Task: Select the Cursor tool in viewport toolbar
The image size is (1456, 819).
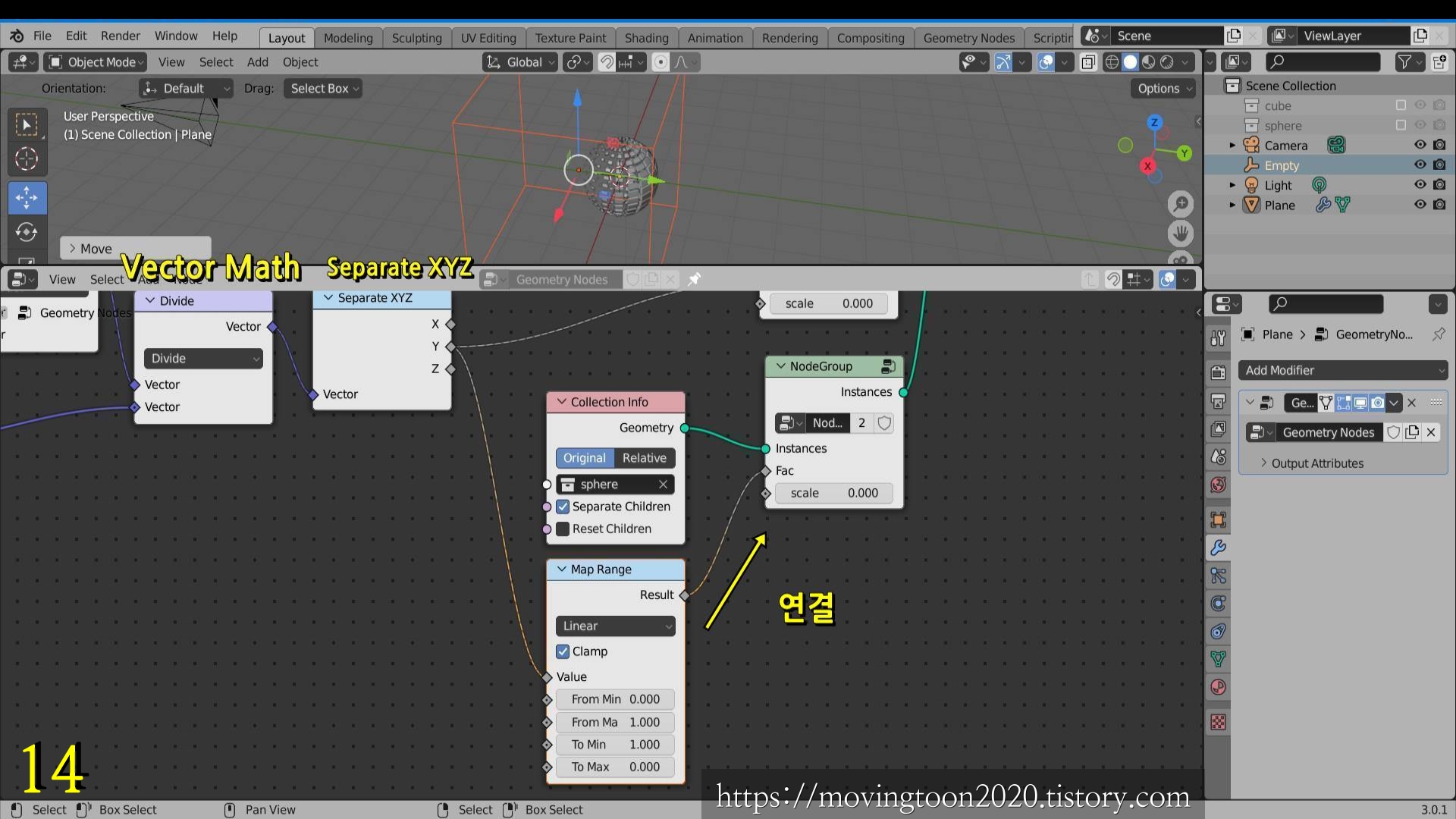Action: tap(27, 159)
